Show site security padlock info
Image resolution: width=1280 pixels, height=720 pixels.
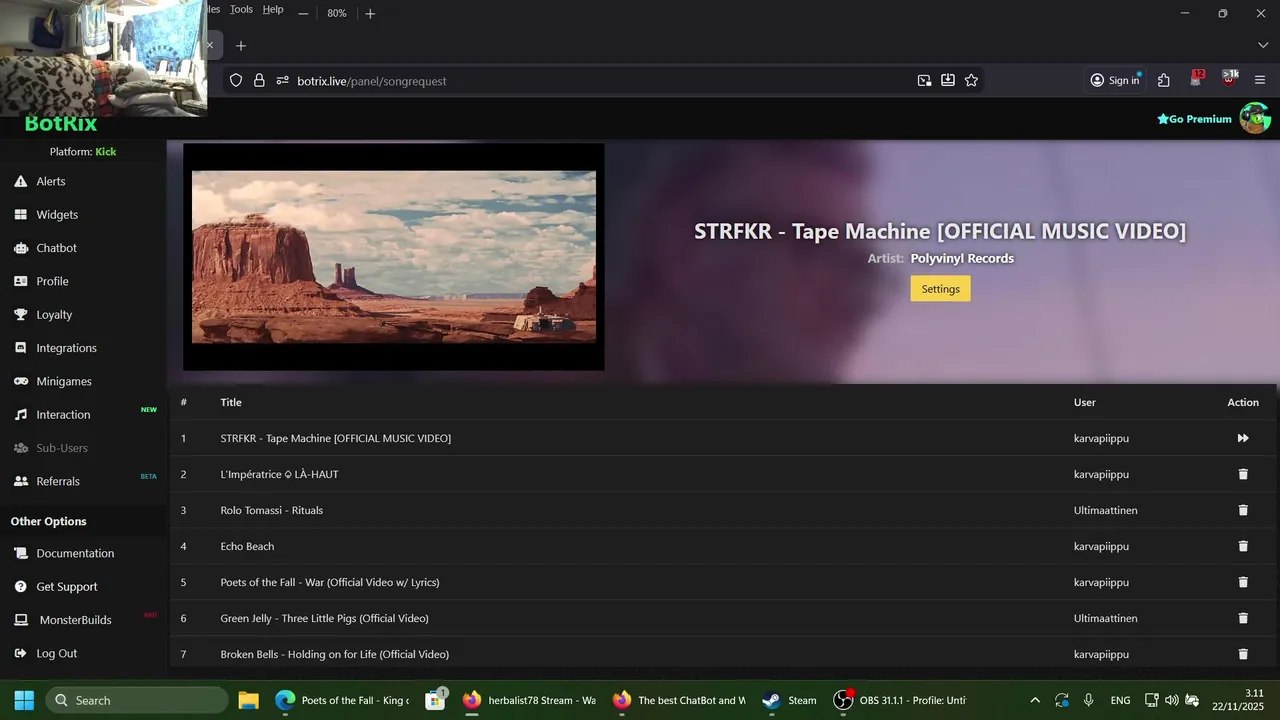click(x=259, y=81)
